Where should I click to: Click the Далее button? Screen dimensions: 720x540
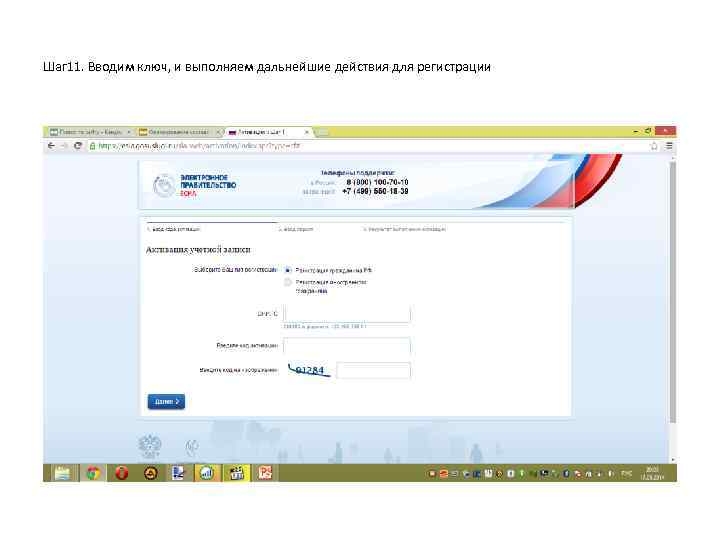166,401
